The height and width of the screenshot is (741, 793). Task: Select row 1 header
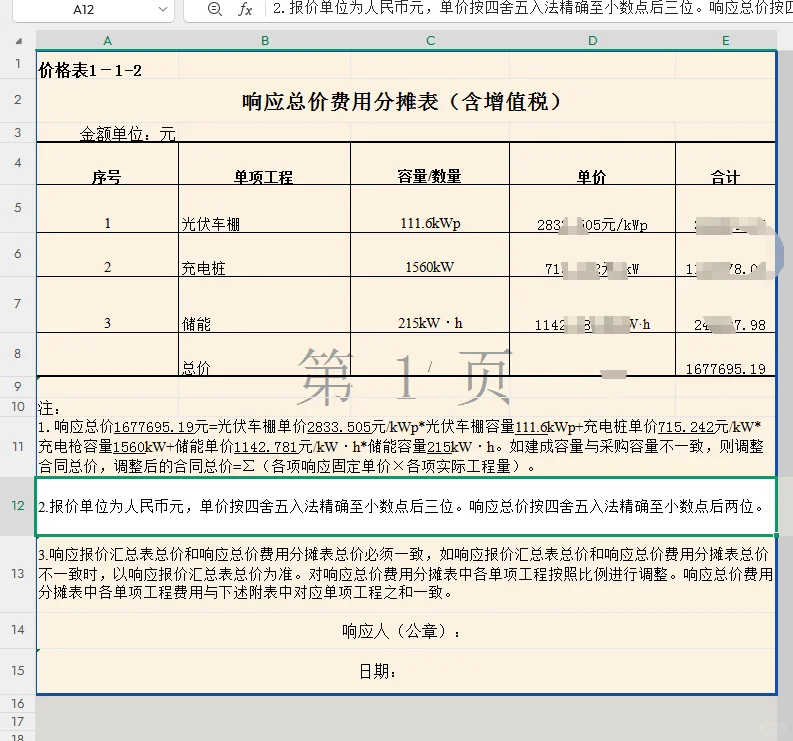click(x=18, y=64)
